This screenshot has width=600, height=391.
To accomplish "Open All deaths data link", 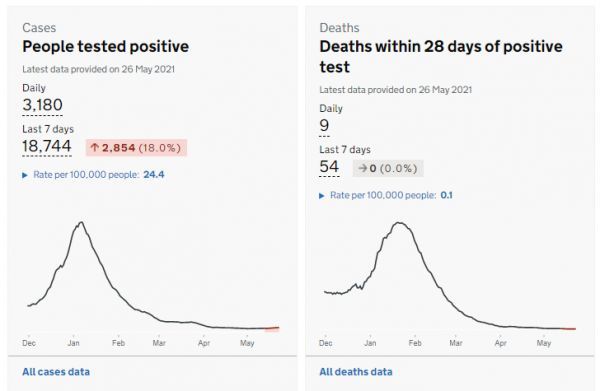I will click(356, 372).
